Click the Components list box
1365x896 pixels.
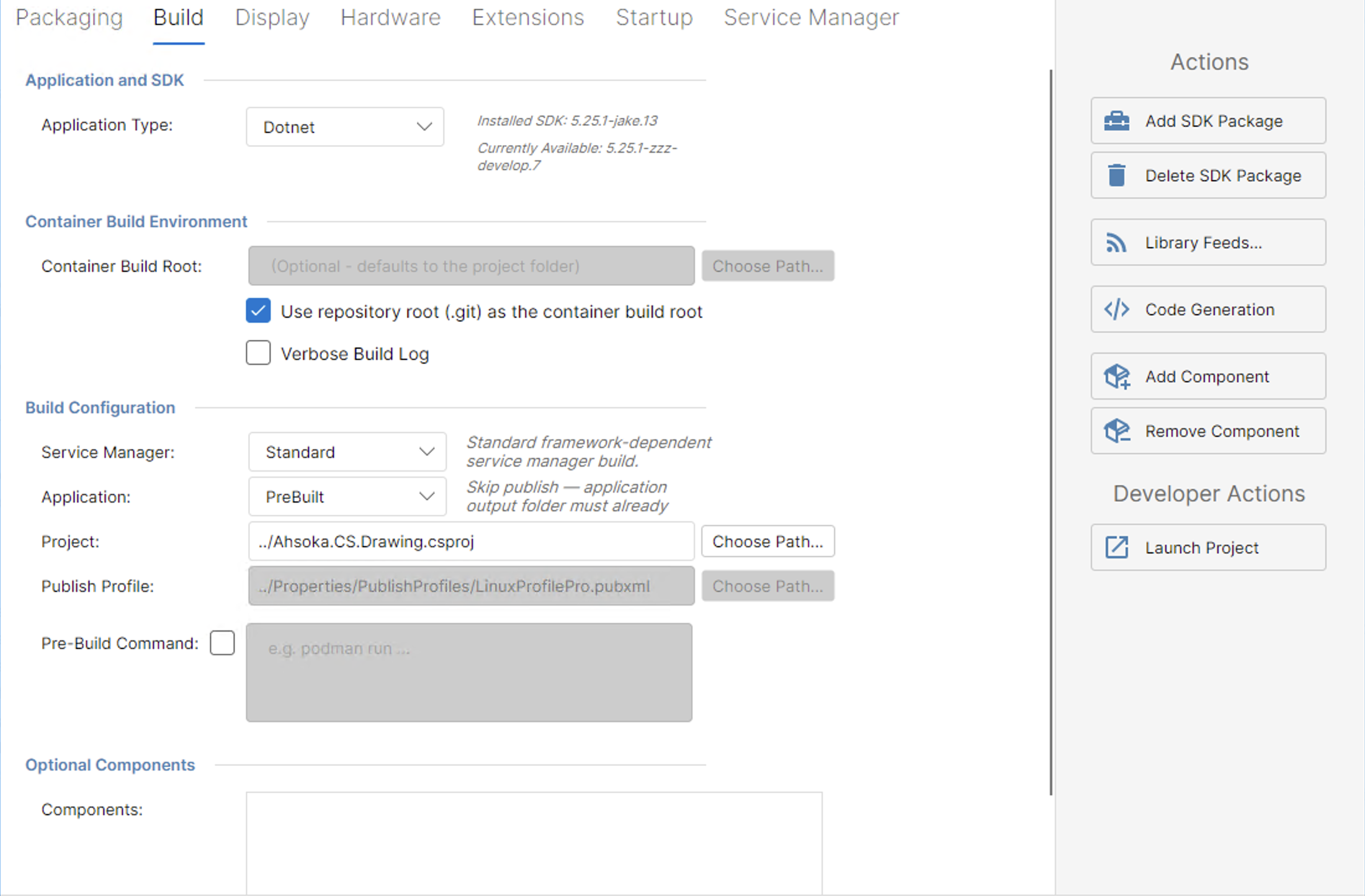coord(534,843)
